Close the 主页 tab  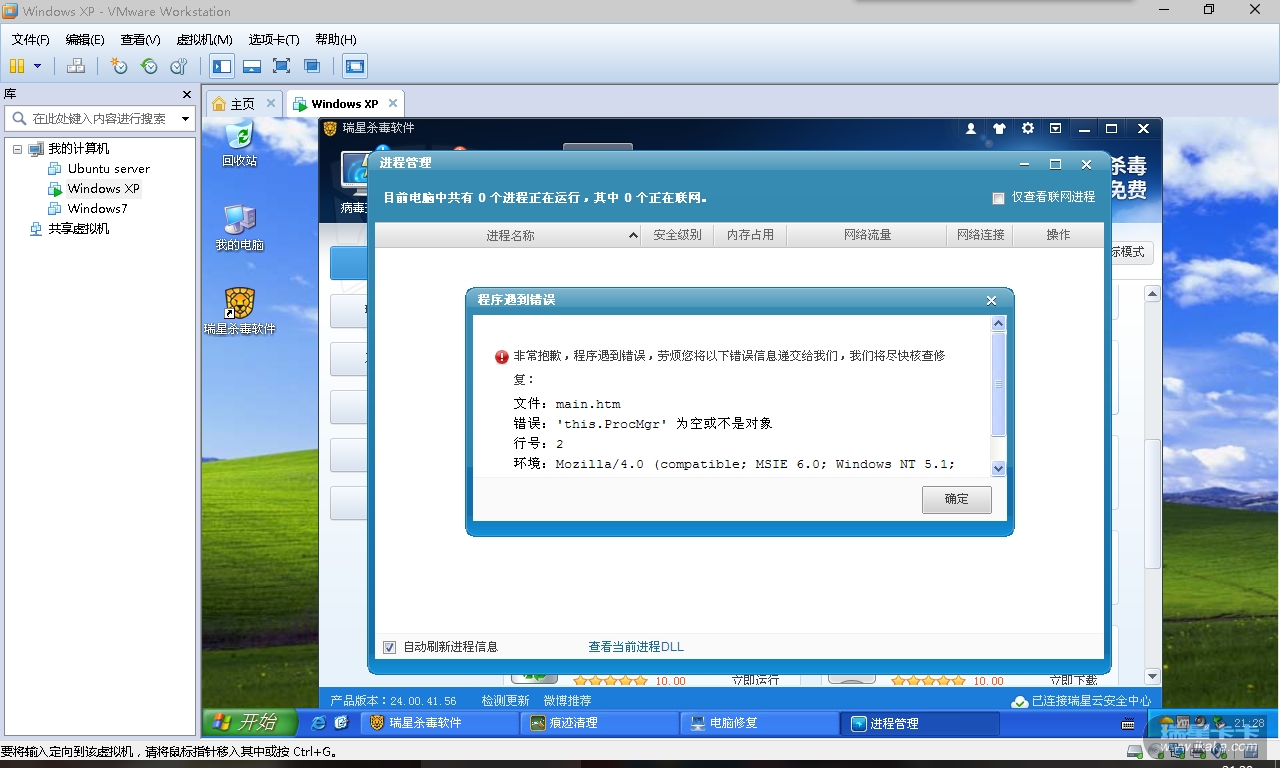pos(271,103)
